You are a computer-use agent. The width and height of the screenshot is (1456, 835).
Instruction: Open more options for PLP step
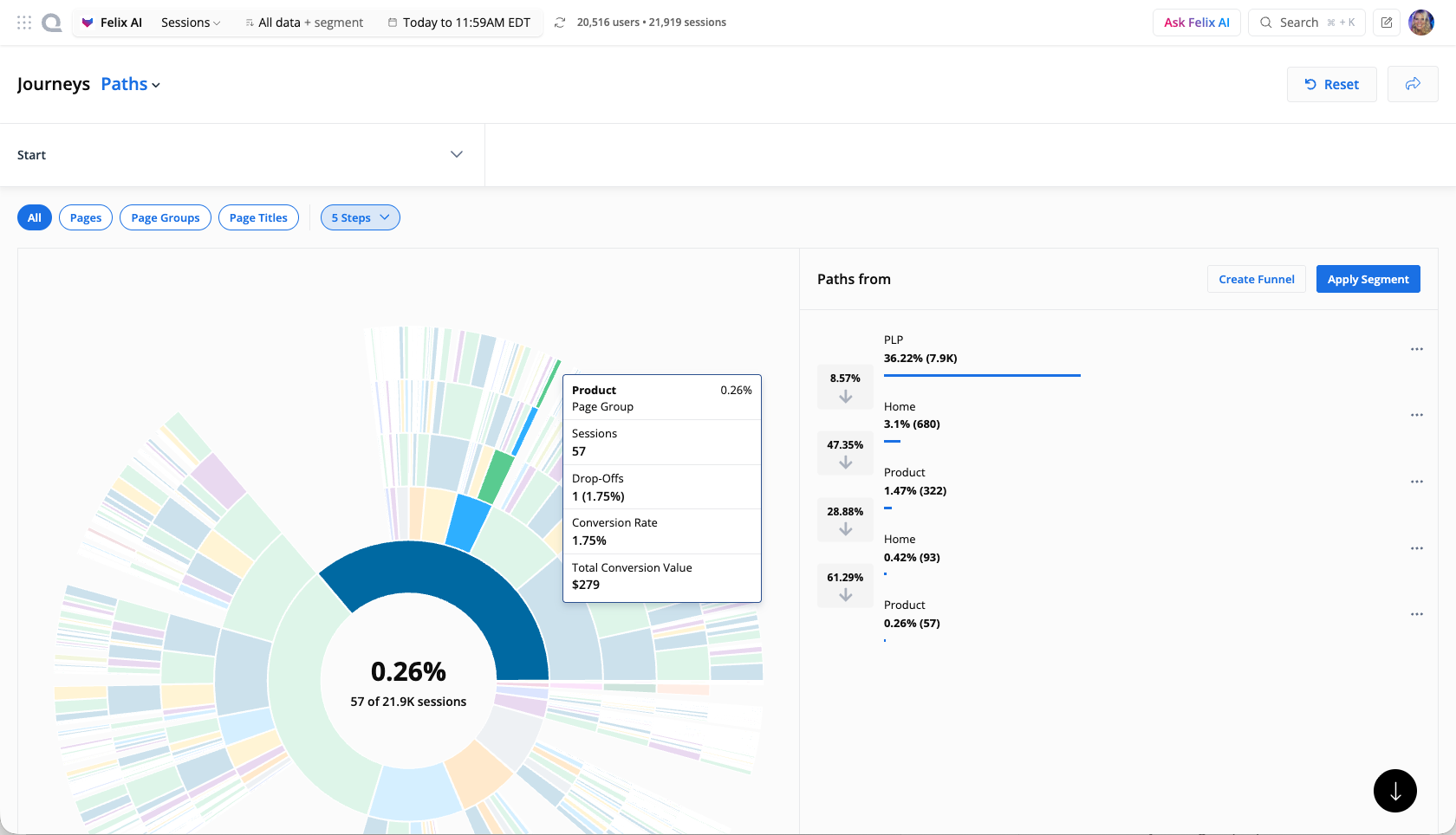(x=1417, y=349)
